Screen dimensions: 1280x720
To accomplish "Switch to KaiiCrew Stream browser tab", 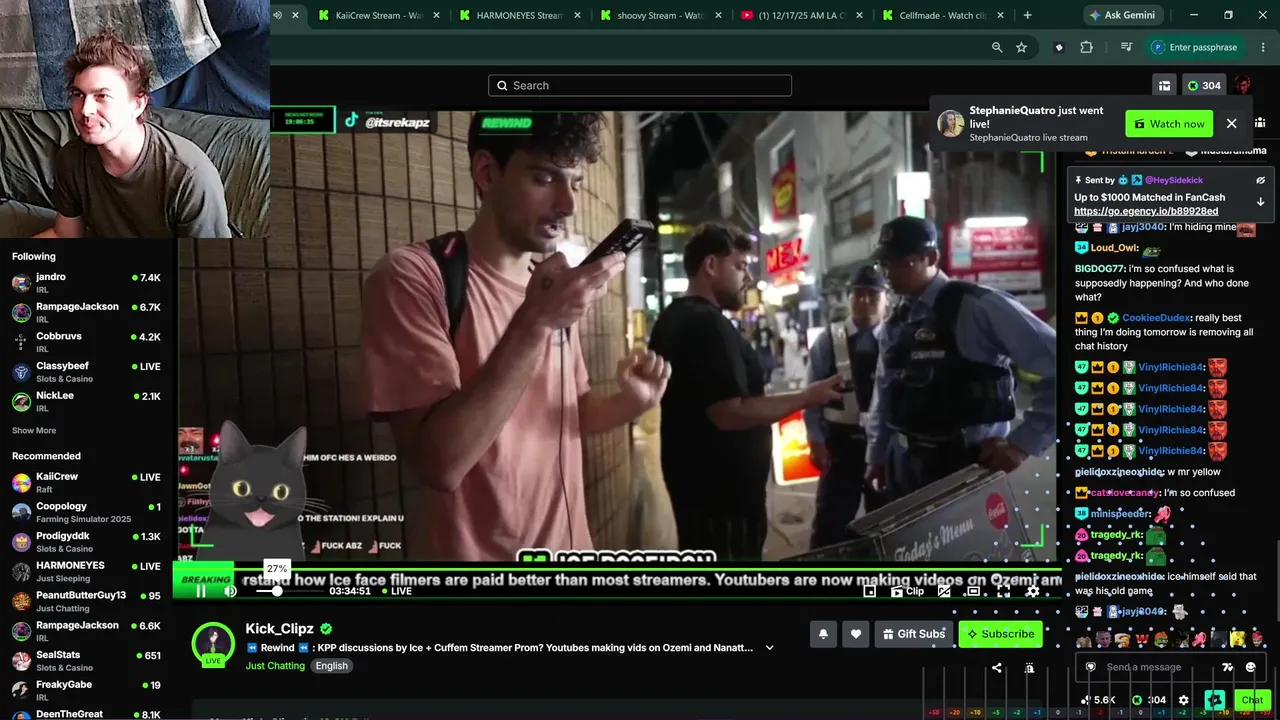I will [379, 15].
